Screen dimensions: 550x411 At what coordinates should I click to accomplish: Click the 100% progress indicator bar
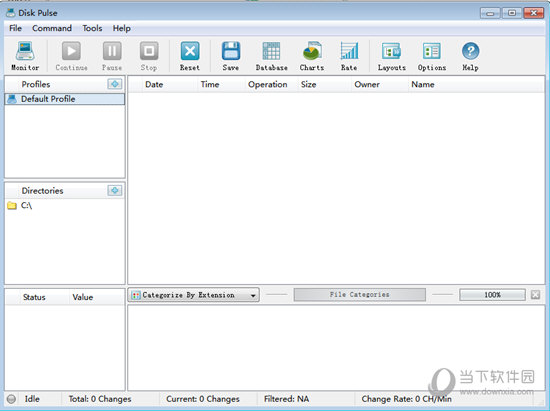click(x=492, y=295)
